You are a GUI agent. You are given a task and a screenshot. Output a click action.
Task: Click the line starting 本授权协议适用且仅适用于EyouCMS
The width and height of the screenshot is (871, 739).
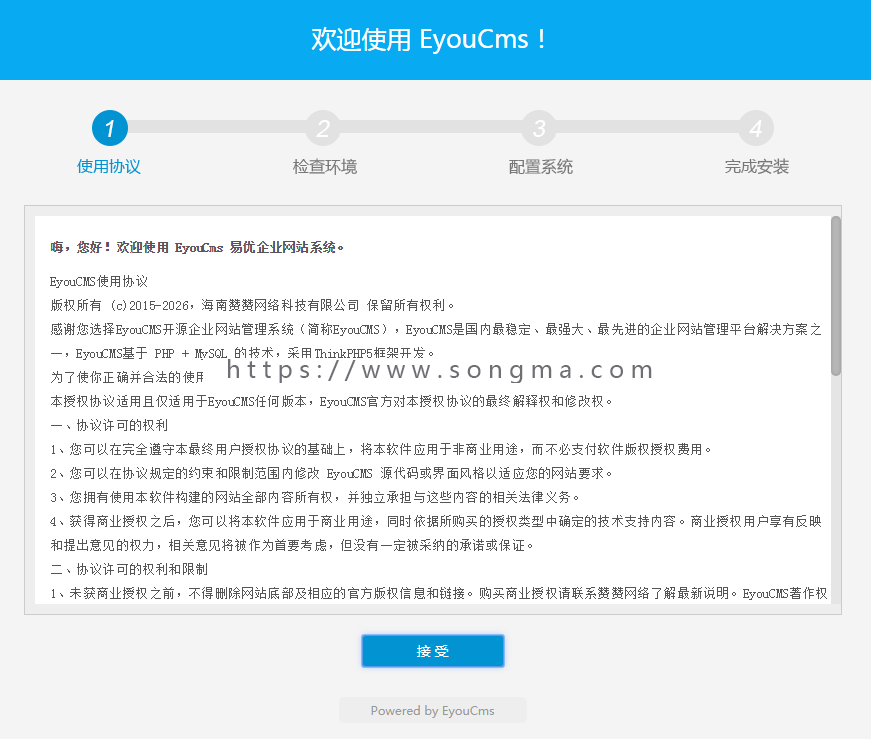[331, 402]
